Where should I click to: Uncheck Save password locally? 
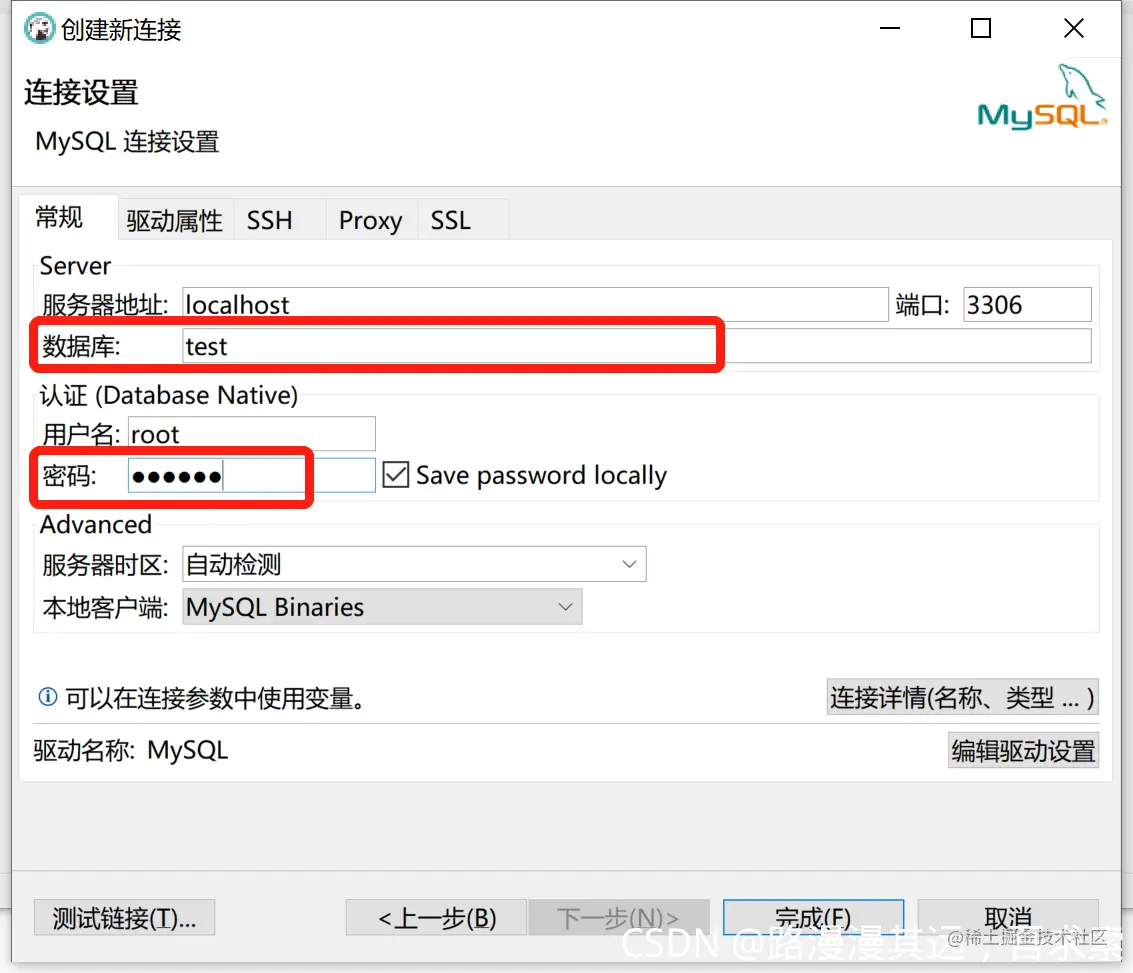pyautogui.click(x=395, y=474)
